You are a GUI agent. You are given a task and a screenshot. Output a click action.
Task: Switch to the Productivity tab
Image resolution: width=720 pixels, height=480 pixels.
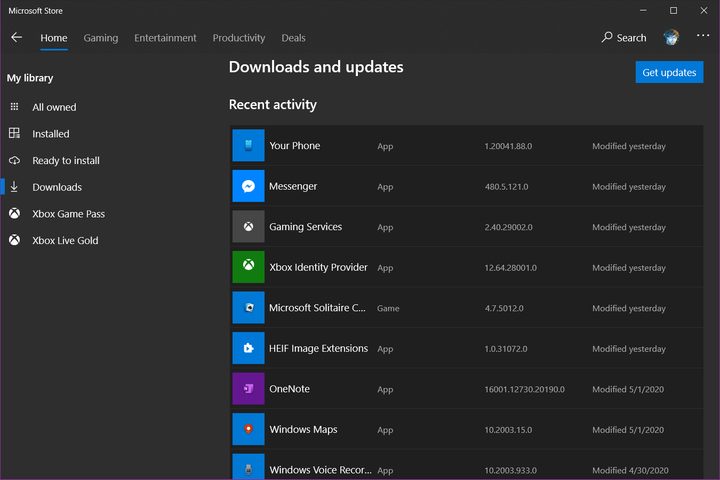239,38
